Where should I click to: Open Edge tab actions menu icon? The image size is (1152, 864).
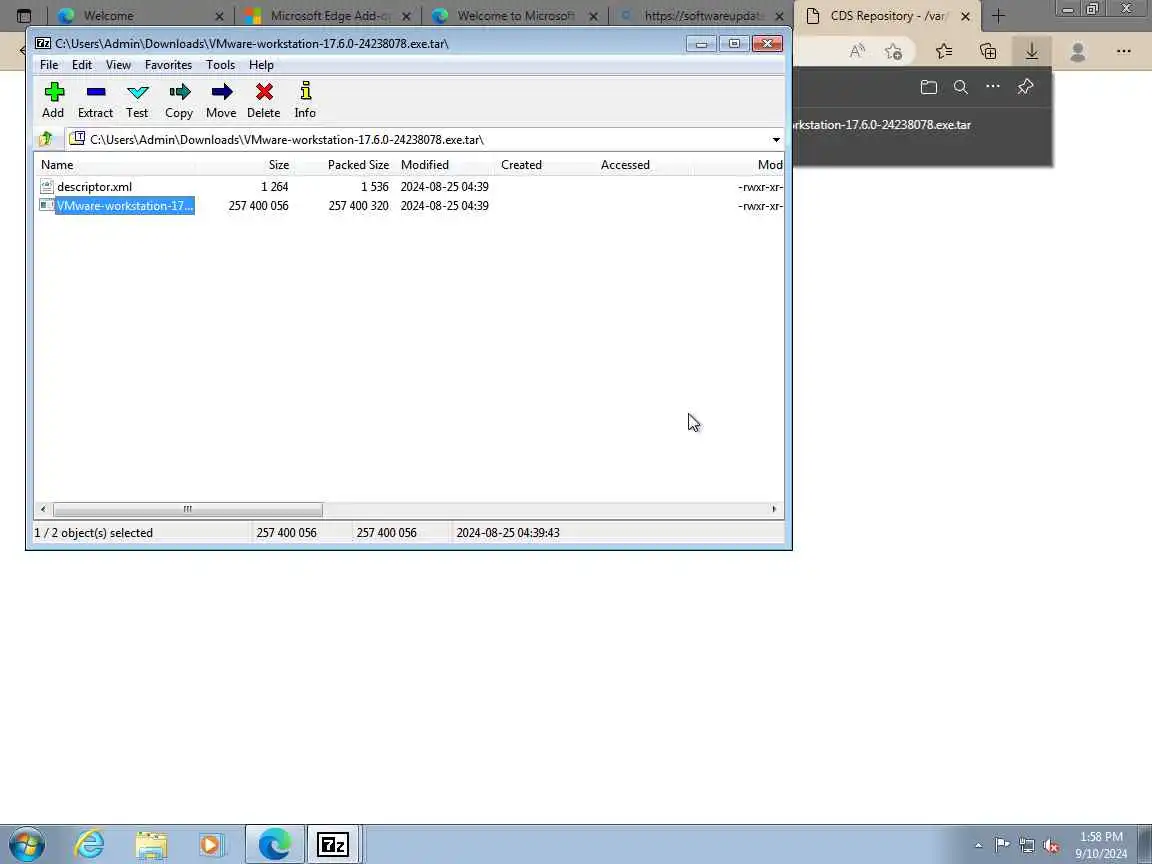pos(24,15)
